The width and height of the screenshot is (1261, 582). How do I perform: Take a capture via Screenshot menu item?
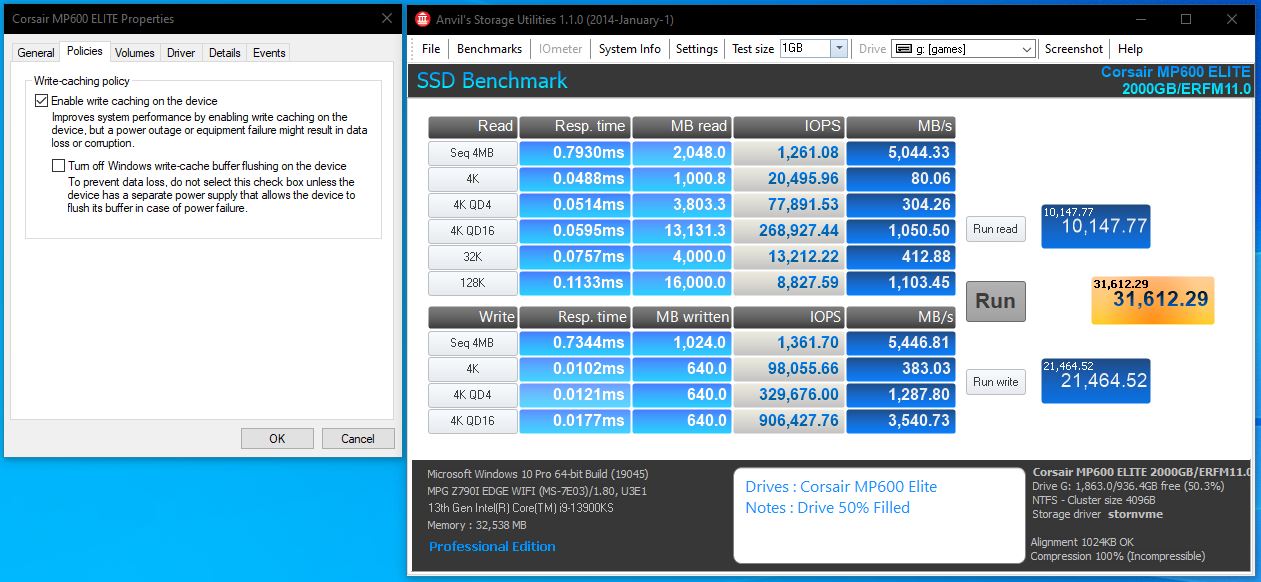pyautogui.click(x=1073, y=49)
